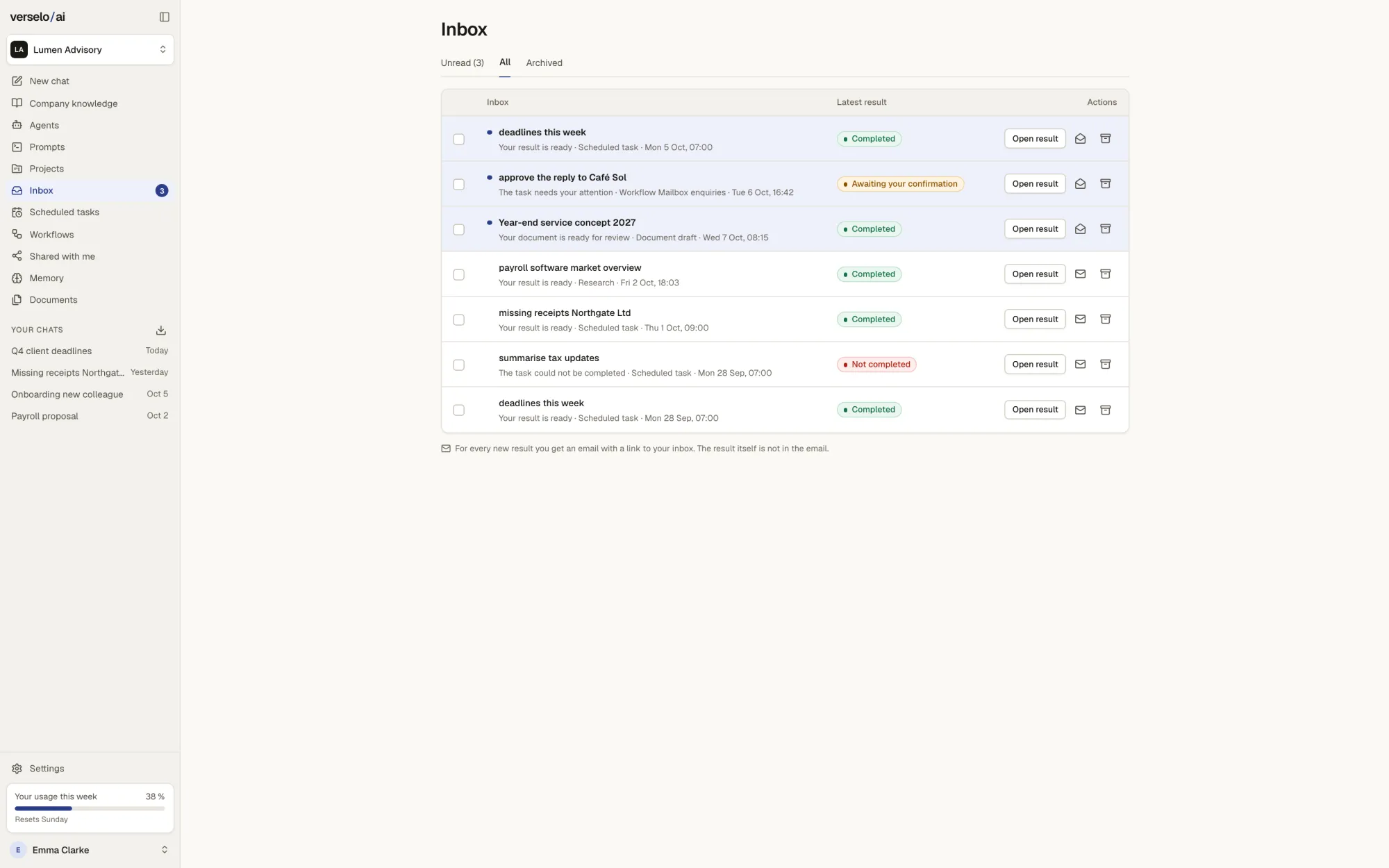1389x868 pixels.
Task: Archive the 'Year-end service concept 2027' item
Action: pos(1105,229)
